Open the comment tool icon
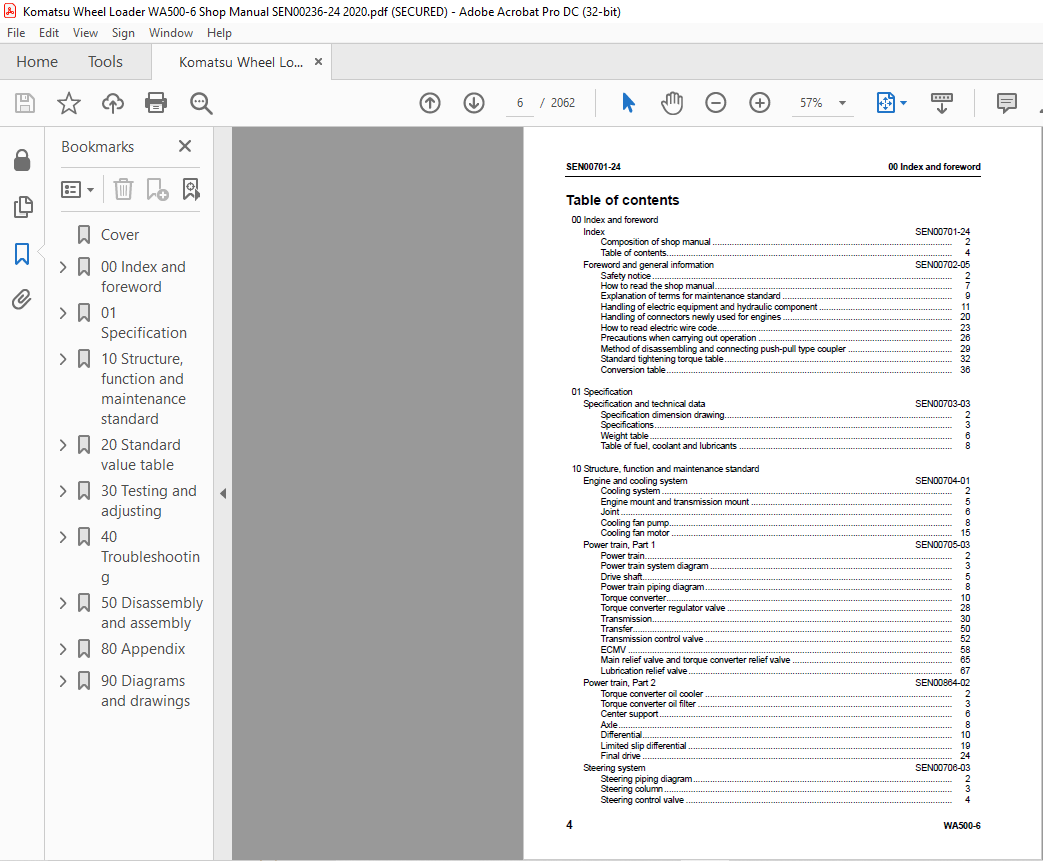Viewport: 1043px width, 861px height. (1006, 103)
